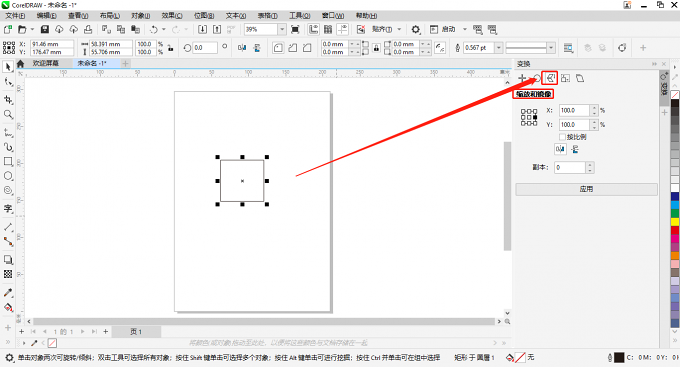Pick the dark blue palette swatch
Image resolution: width=680 pixels, height=367 pixels.
pos(675,197)
